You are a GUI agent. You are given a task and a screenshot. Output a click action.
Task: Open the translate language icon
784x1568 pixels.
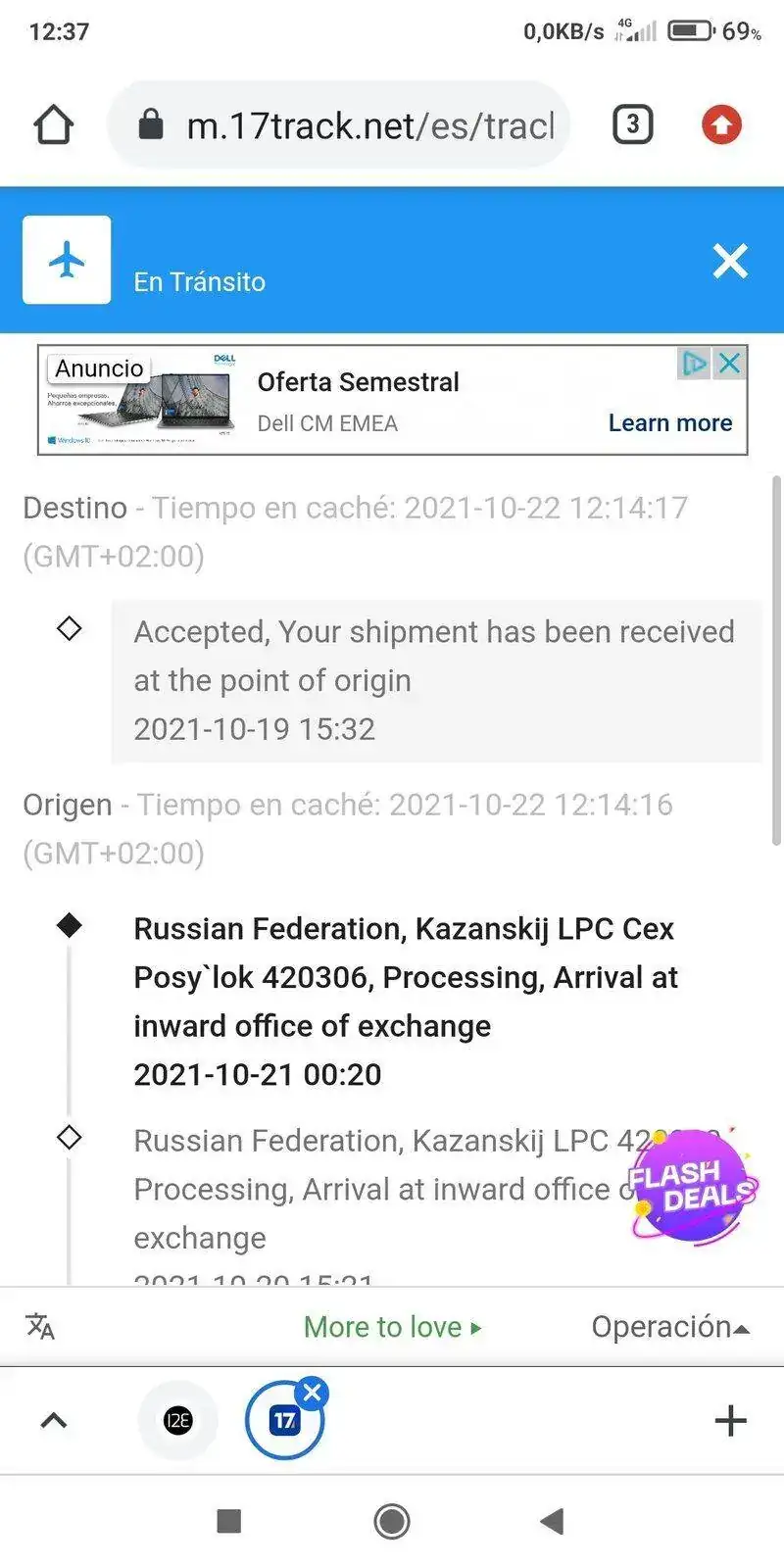point(40,1327)
